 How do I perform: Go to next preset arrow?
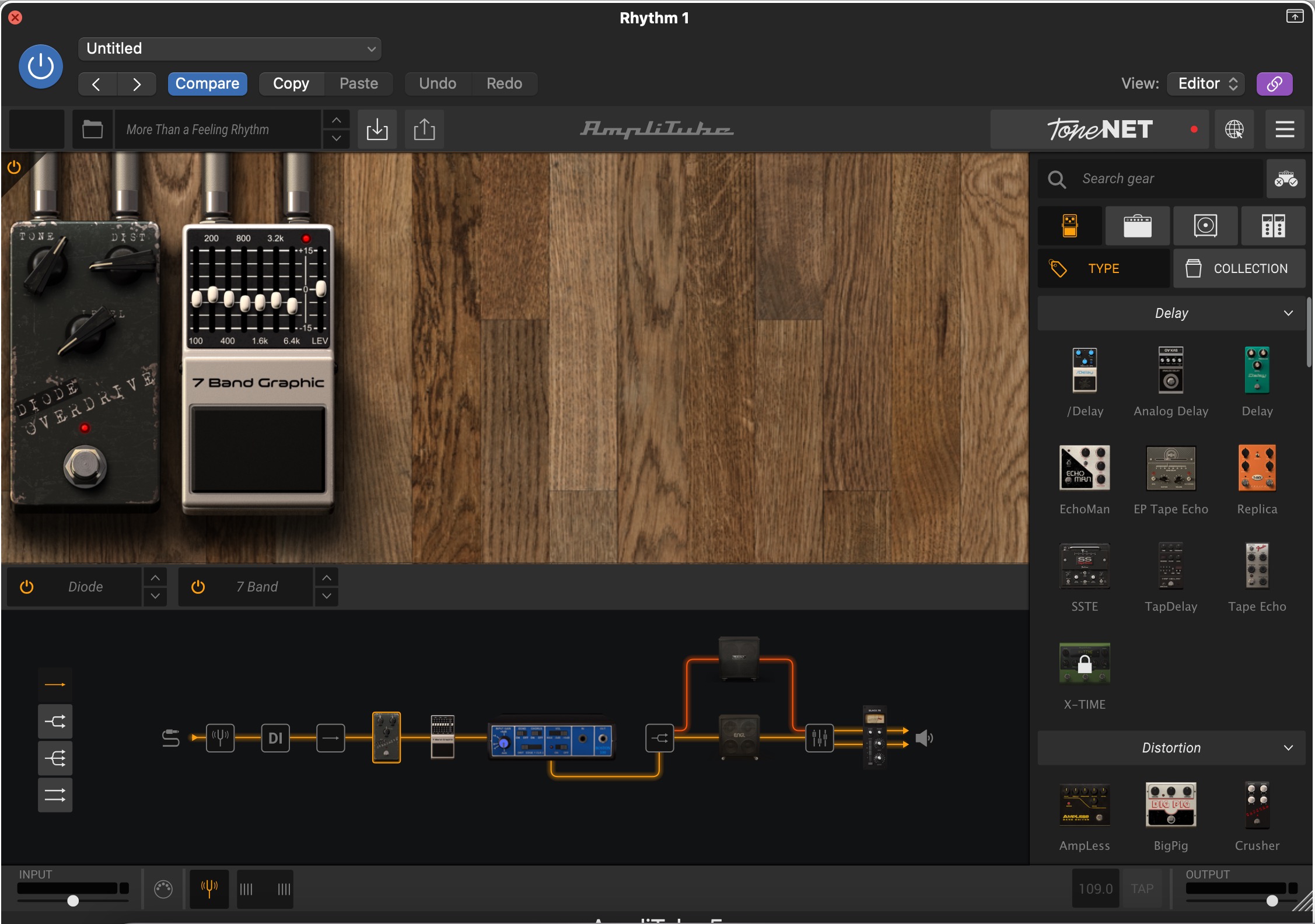click(x=137, y=84)
